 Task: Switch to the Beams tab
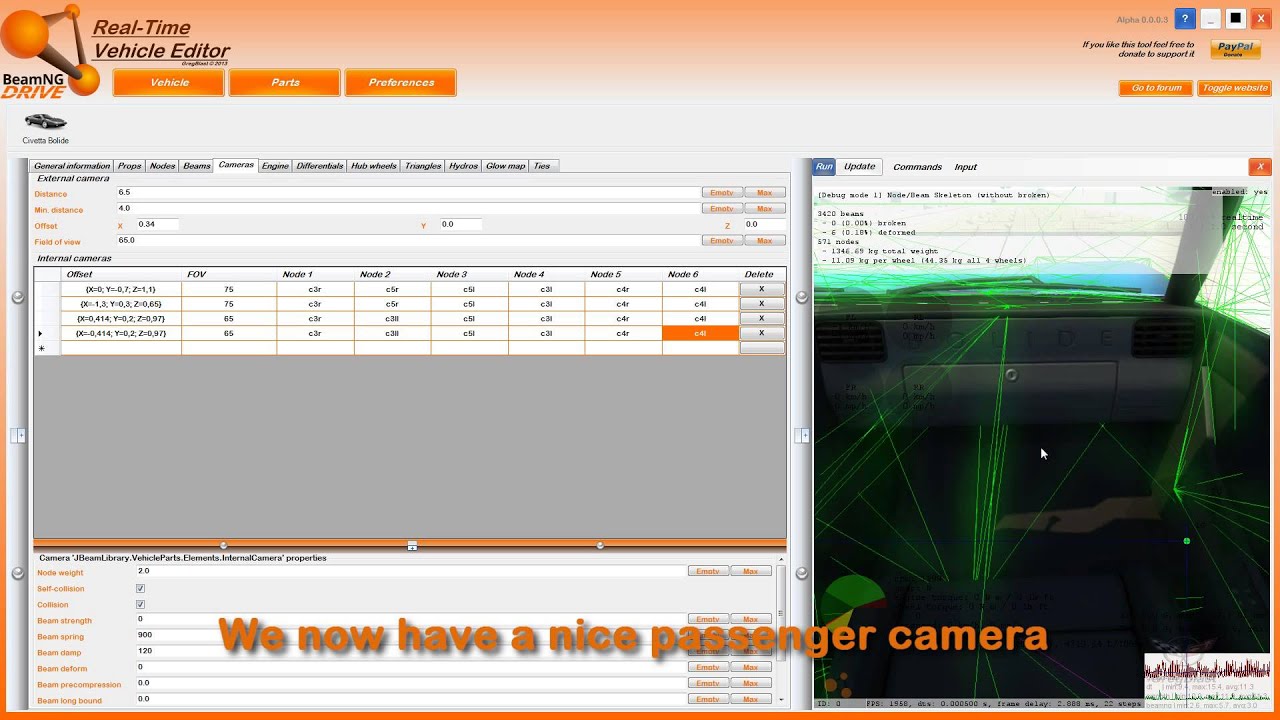(197, 166)
